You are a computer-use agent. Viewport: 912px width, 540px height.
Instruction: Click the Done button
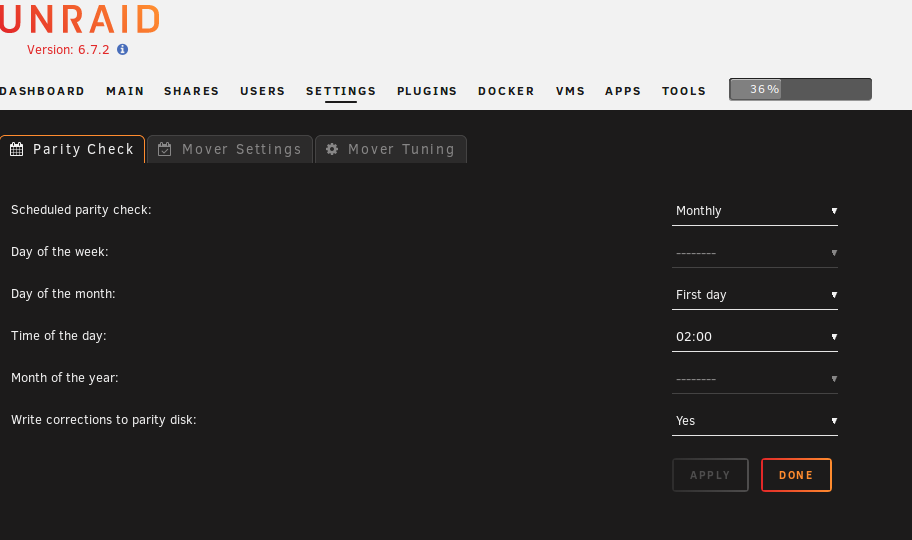pyautogui.click(x=796, y=475)
